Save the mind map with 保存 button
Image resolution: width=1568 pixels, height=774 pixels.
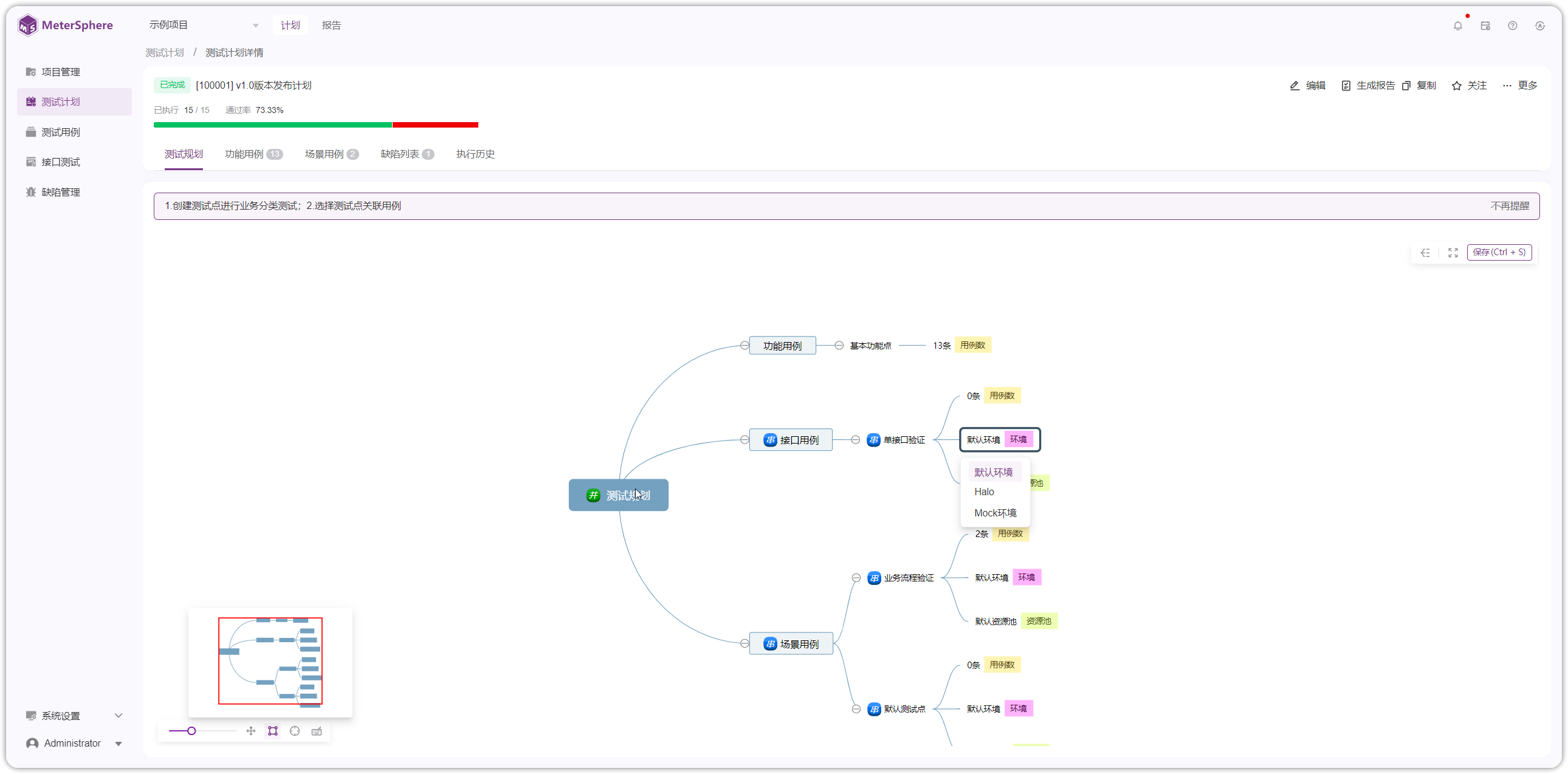(1499, 253)
